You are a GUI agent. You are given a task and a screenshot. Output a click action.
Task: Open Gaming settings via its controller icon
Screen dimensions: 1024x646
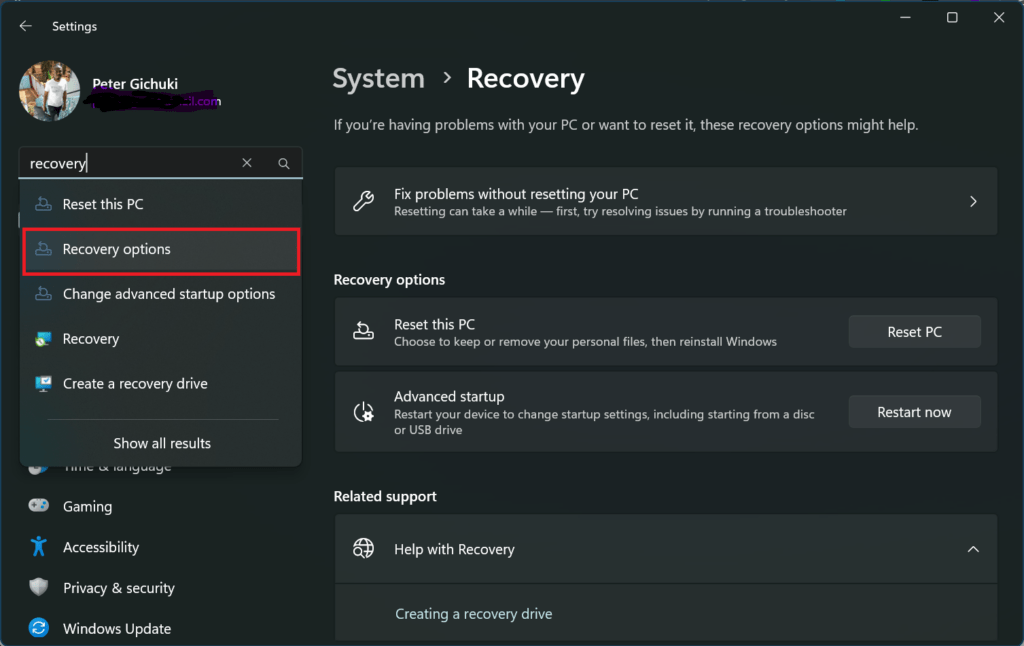38,506
